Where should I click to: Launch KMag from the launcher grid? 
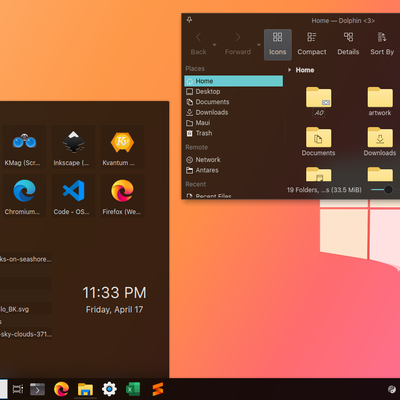pyautogui.click(x=24, y=146)
